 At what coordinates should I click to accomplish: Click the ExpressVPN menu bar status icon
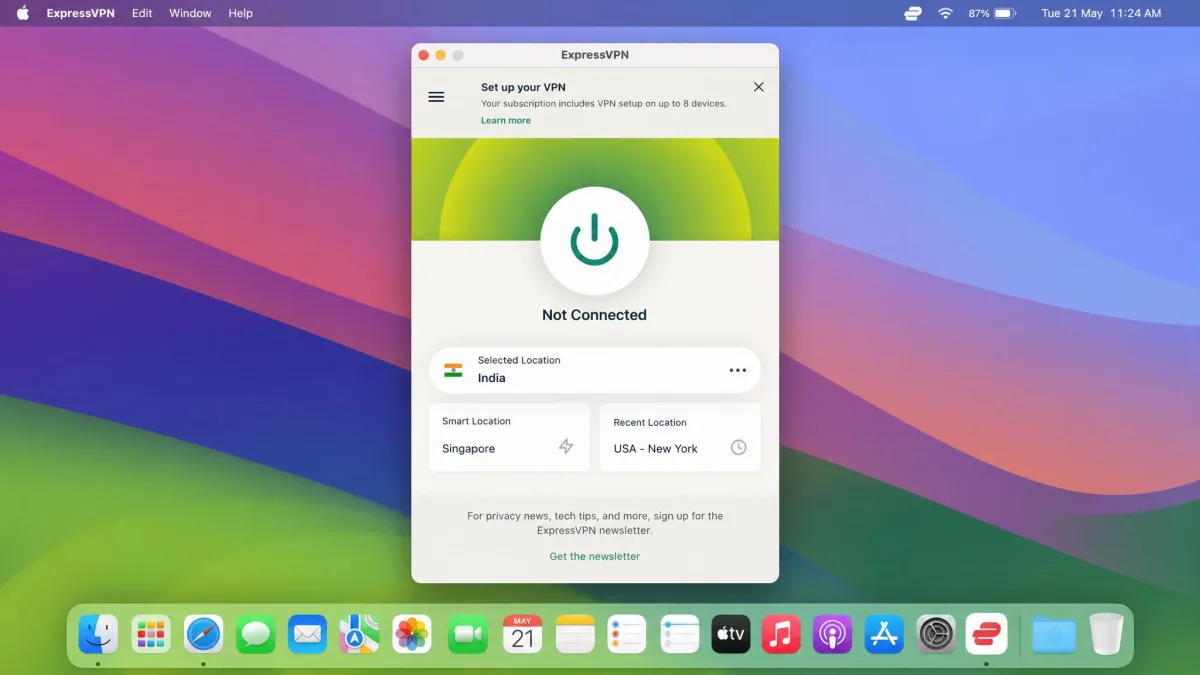(912, 13)
